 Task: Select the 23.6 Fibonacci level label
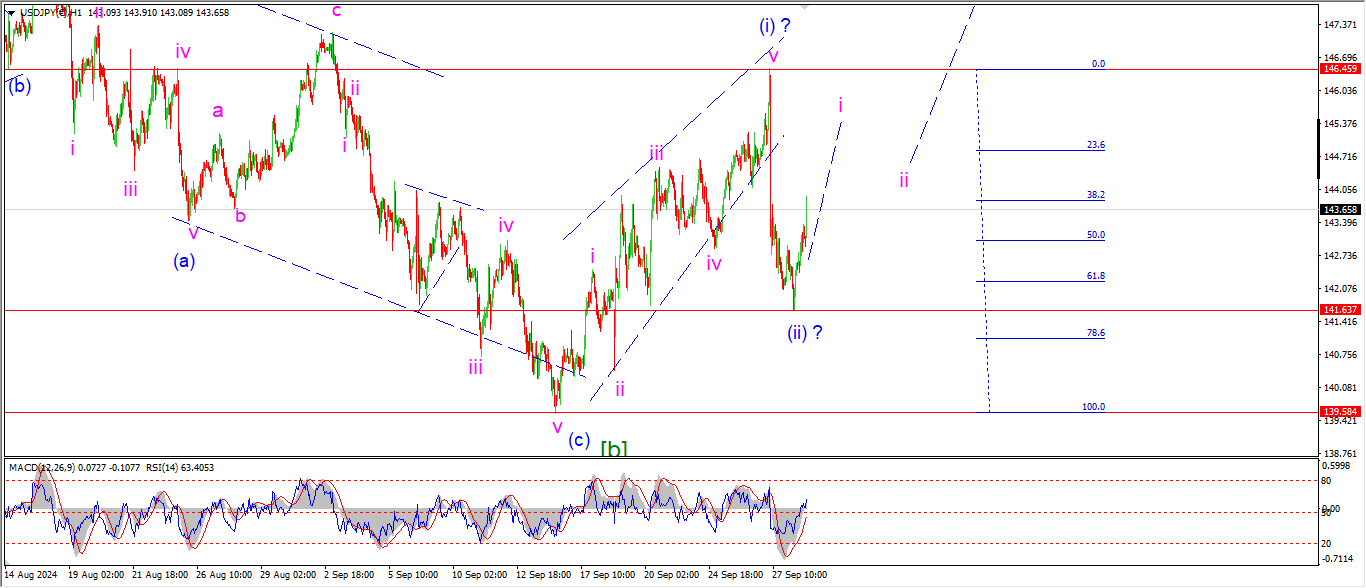(x=1096, y=145)
